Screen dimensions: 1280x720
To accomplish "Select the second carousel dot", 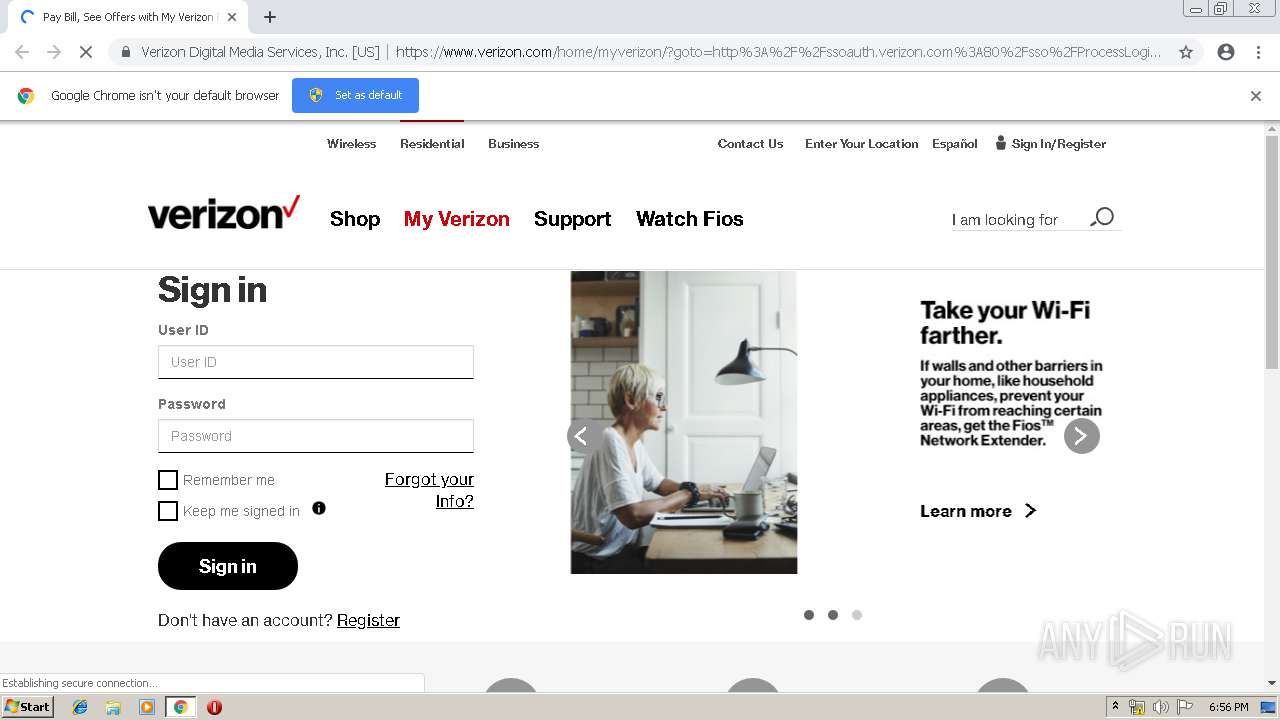I will click(833, 615).
